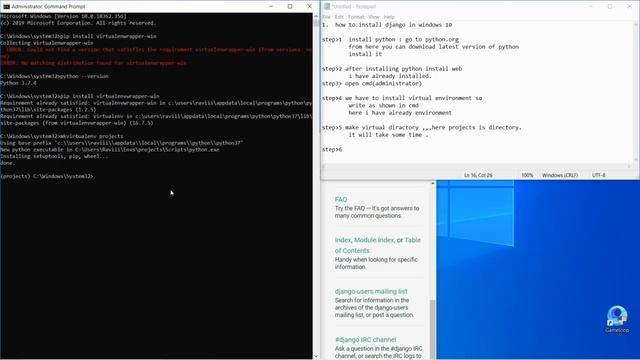Click 'Collecting virtualenvwrapper-win' output line
640x360 pixels.
[x=47, y=43]
